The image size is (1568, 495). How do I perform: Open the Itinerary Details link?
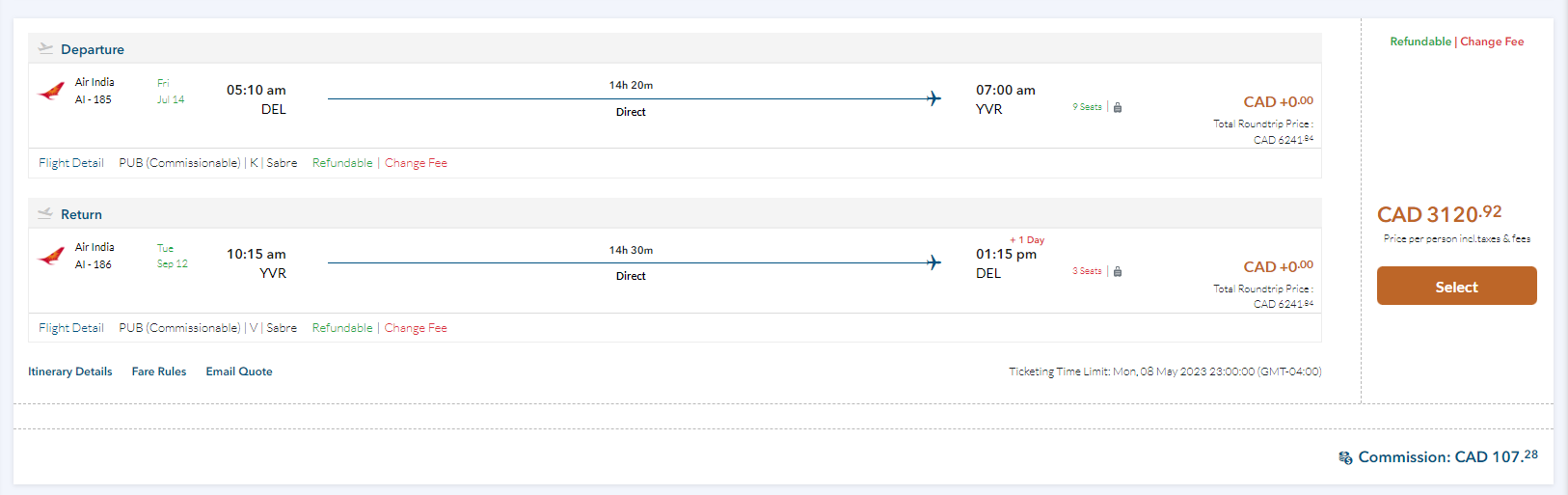(x=70, y=371)
